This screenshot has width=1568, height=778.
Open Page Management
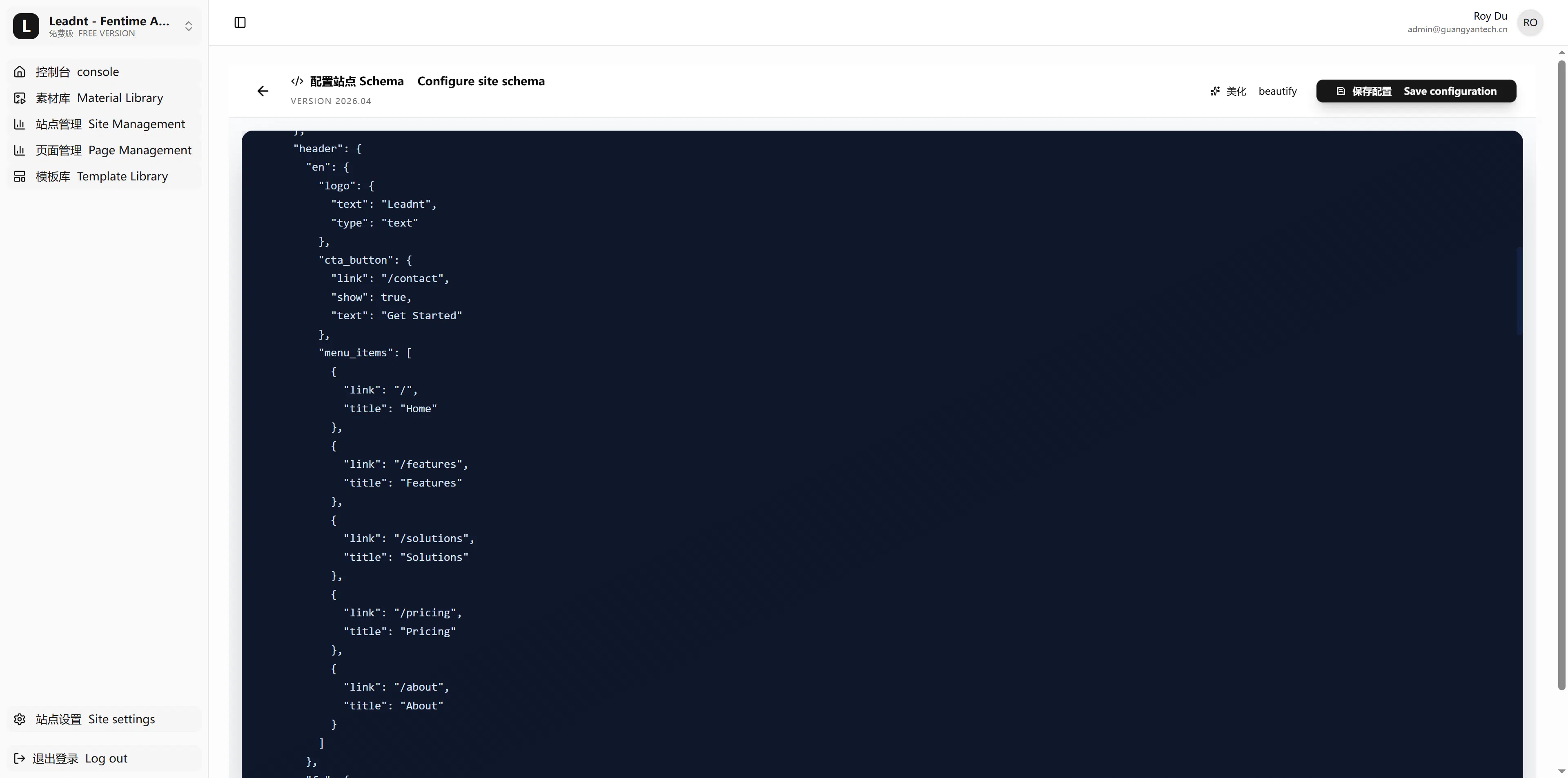pos(104,150)
